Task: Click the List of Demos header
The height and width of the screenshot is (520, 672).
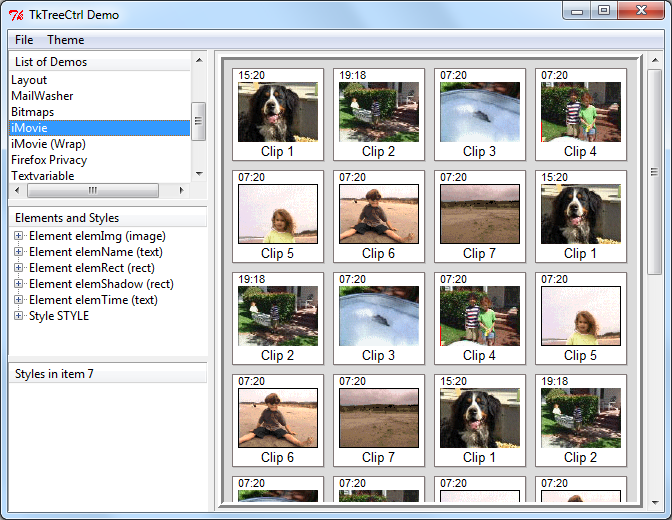Action: coord(99,62)
